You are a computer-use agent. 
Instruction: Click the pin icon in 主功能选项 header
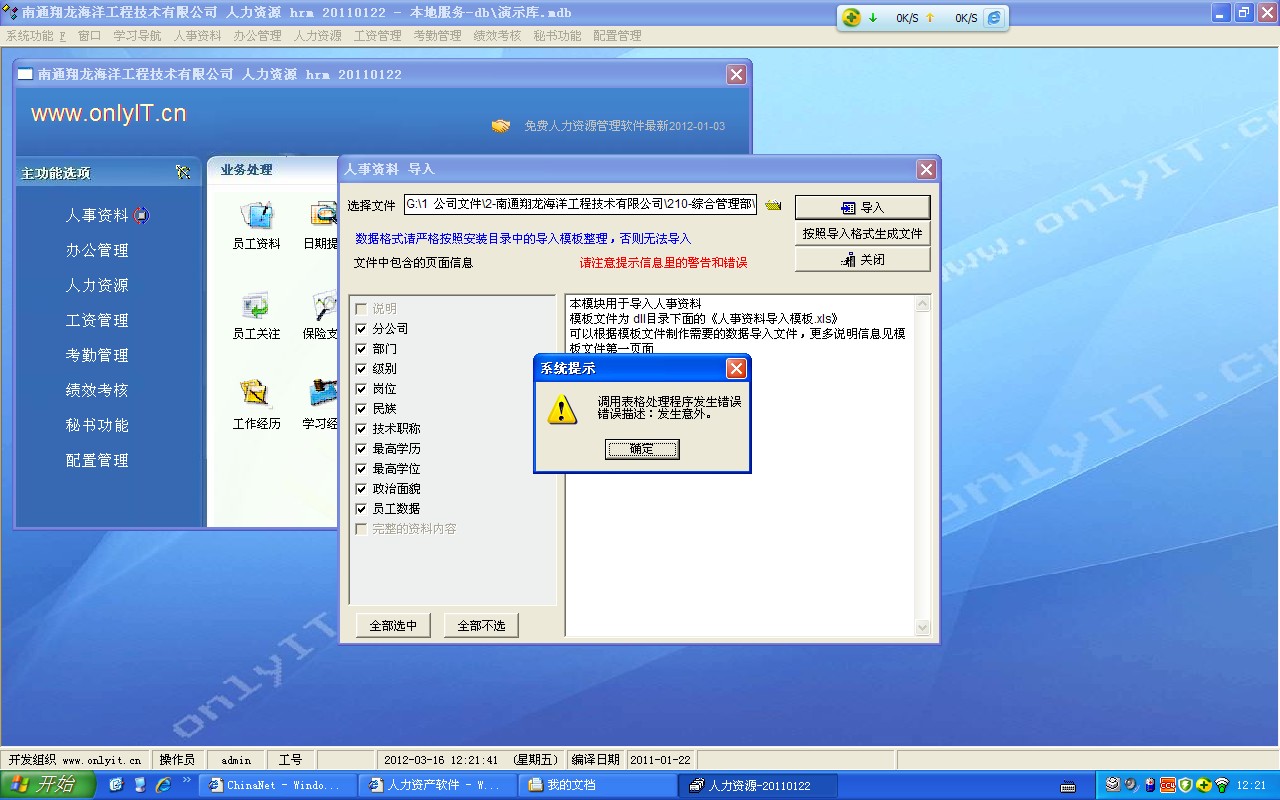183,172
